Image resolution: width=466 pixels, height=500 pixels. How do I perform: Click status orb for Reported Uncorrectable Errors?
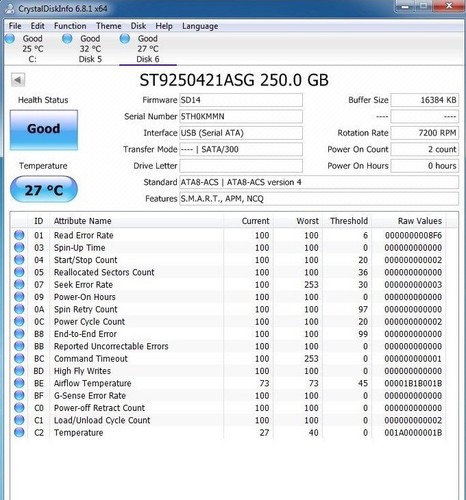[x=19, y=346]
